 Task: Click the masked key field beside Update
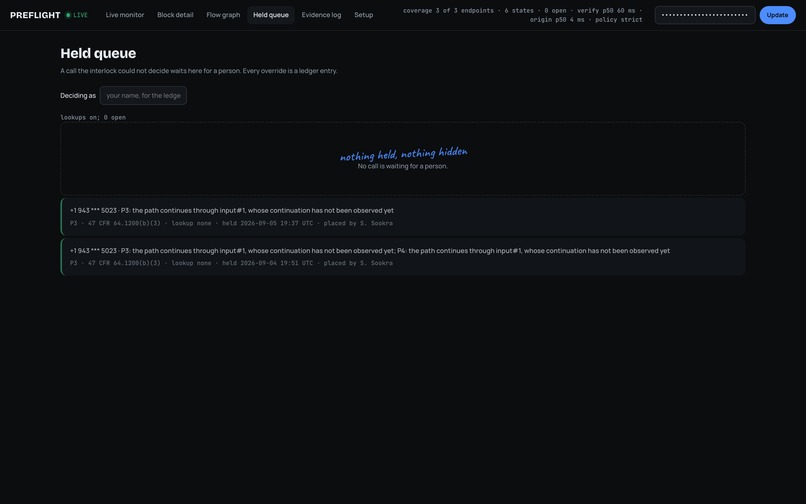[x=705, y=15]
